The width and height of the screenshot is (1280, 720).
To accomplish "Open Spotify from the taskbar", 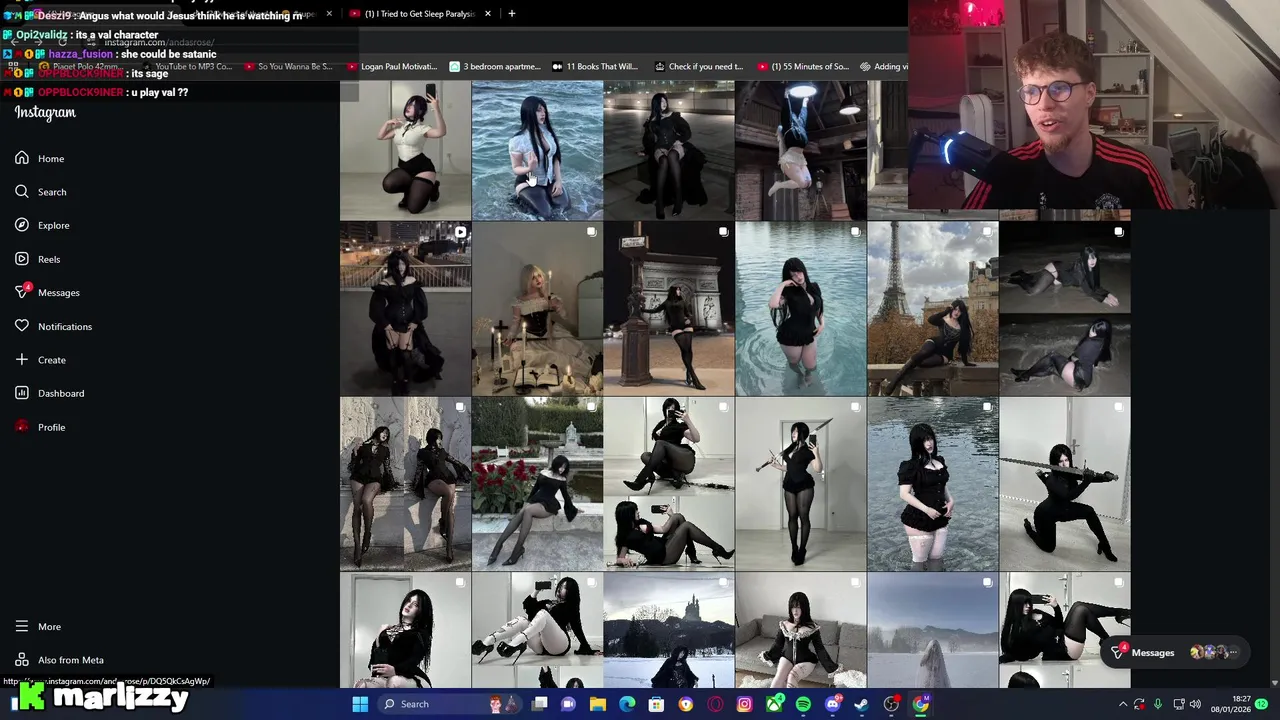I will tap(803, 704).
